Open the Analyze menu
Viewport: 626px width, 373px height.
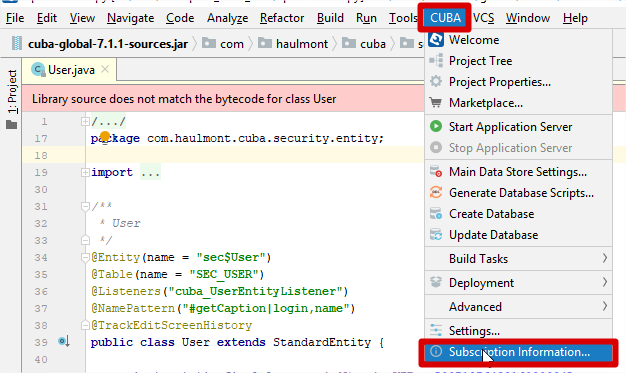click(x=228, y=18)
